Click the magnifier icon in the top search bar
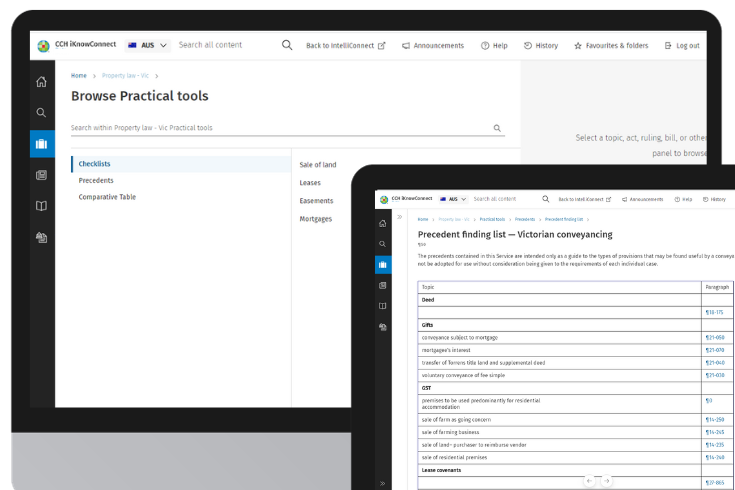735x490 pixels. [x=287, y=45]
